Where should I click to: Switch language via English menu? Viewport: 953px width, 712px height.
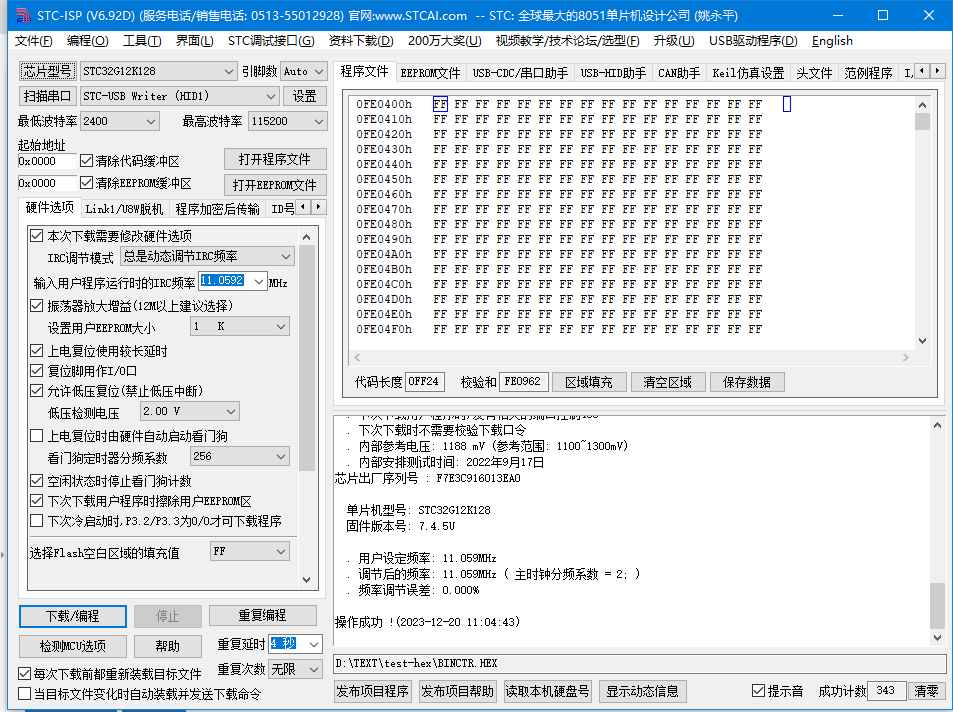832,41
